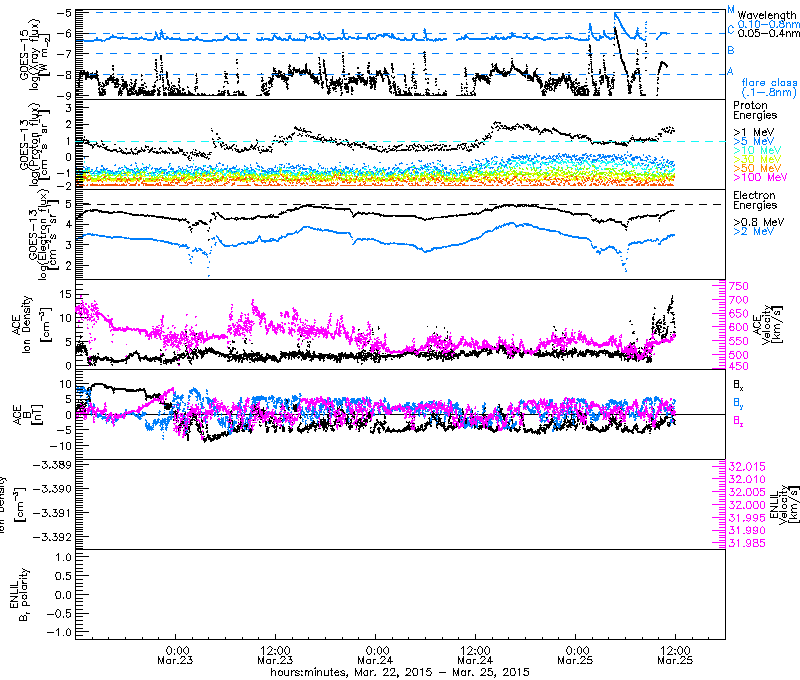The width and height of the screenshot is (800, 680).
Task: Select the '>50 MeV' proton legend entry
Action: point(757,168)
